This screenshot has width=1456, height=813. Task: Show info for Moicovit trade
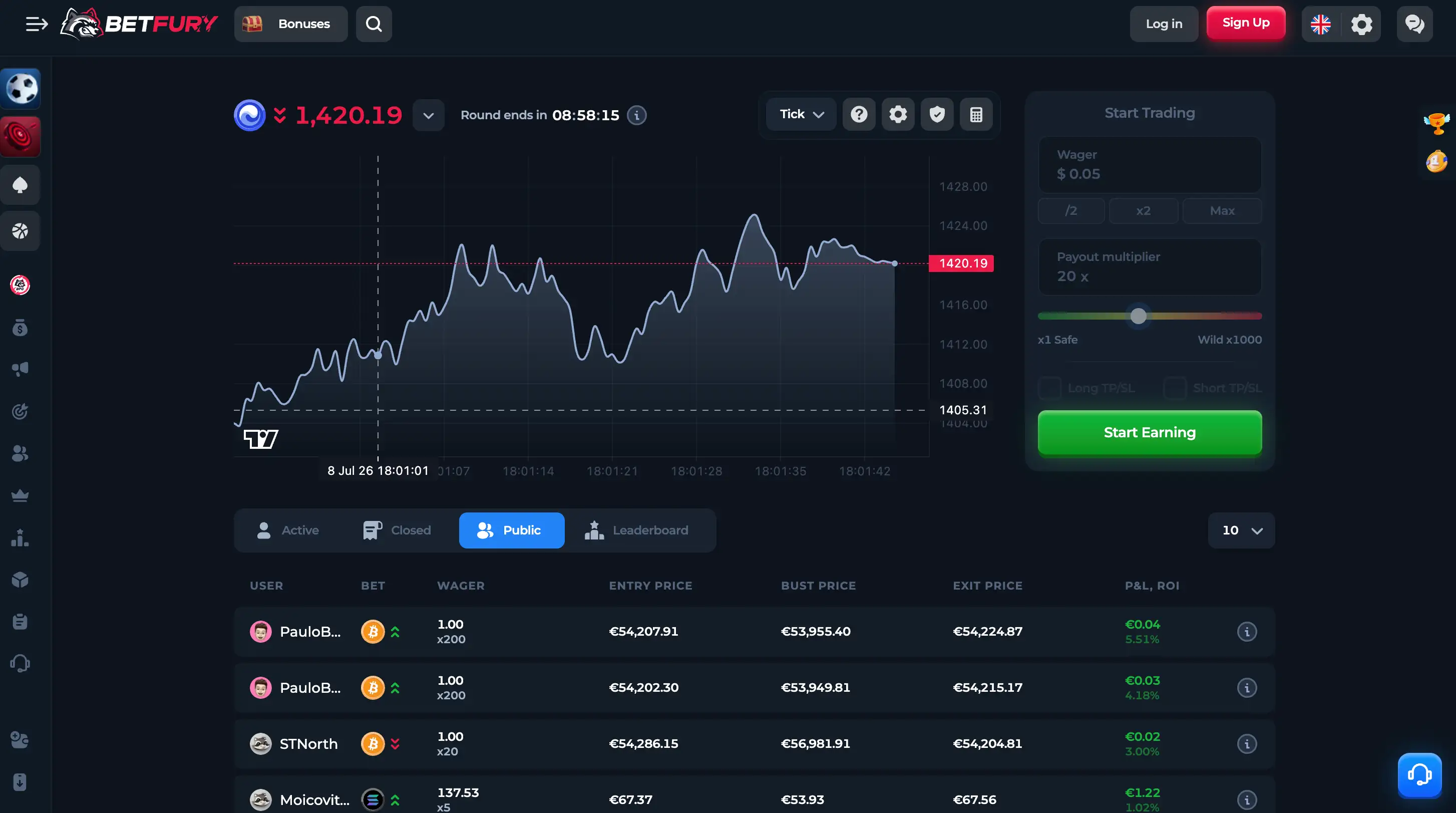click(x=1247, y=799)
